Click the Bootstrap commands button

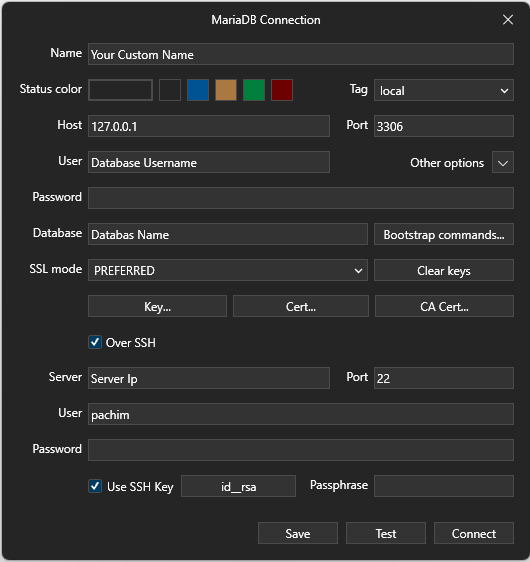pos(444,234)
